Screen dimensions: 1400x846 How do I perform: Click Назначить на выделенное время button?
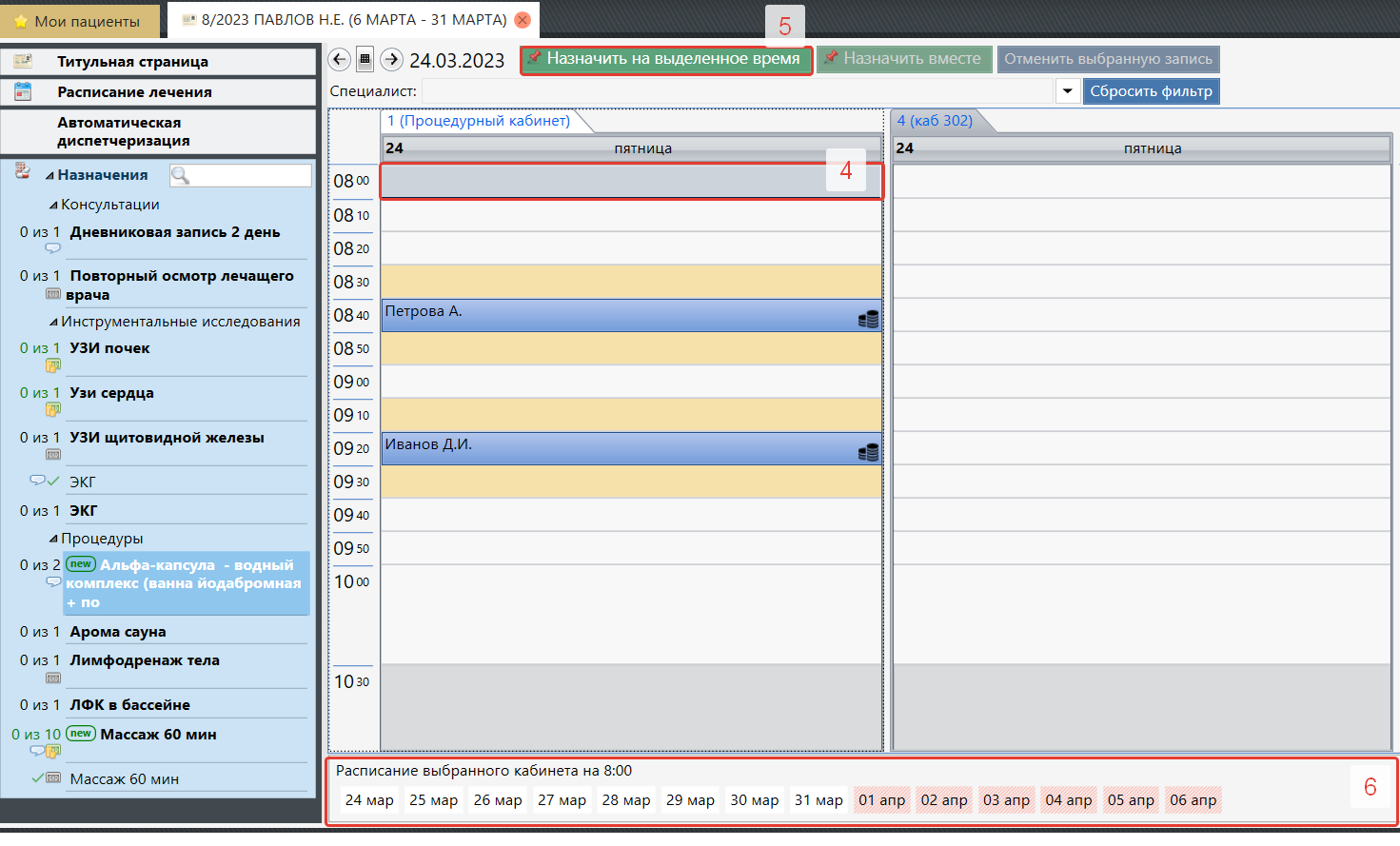[x=665, y=59]
